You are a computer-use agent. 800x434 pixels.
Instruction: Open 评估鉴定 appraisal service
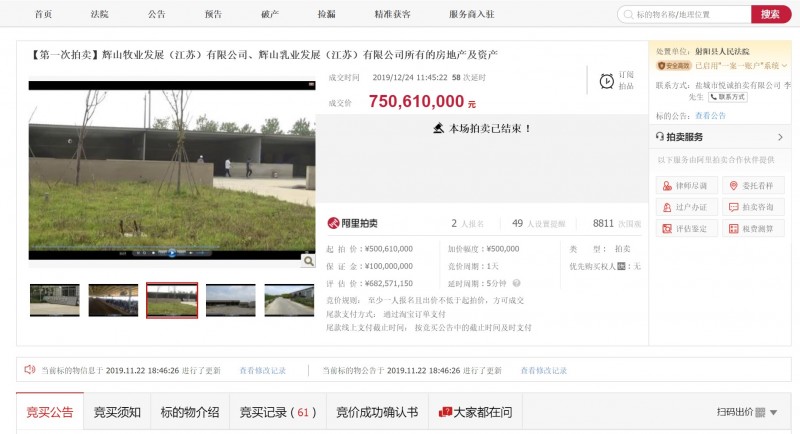[686, 228]
